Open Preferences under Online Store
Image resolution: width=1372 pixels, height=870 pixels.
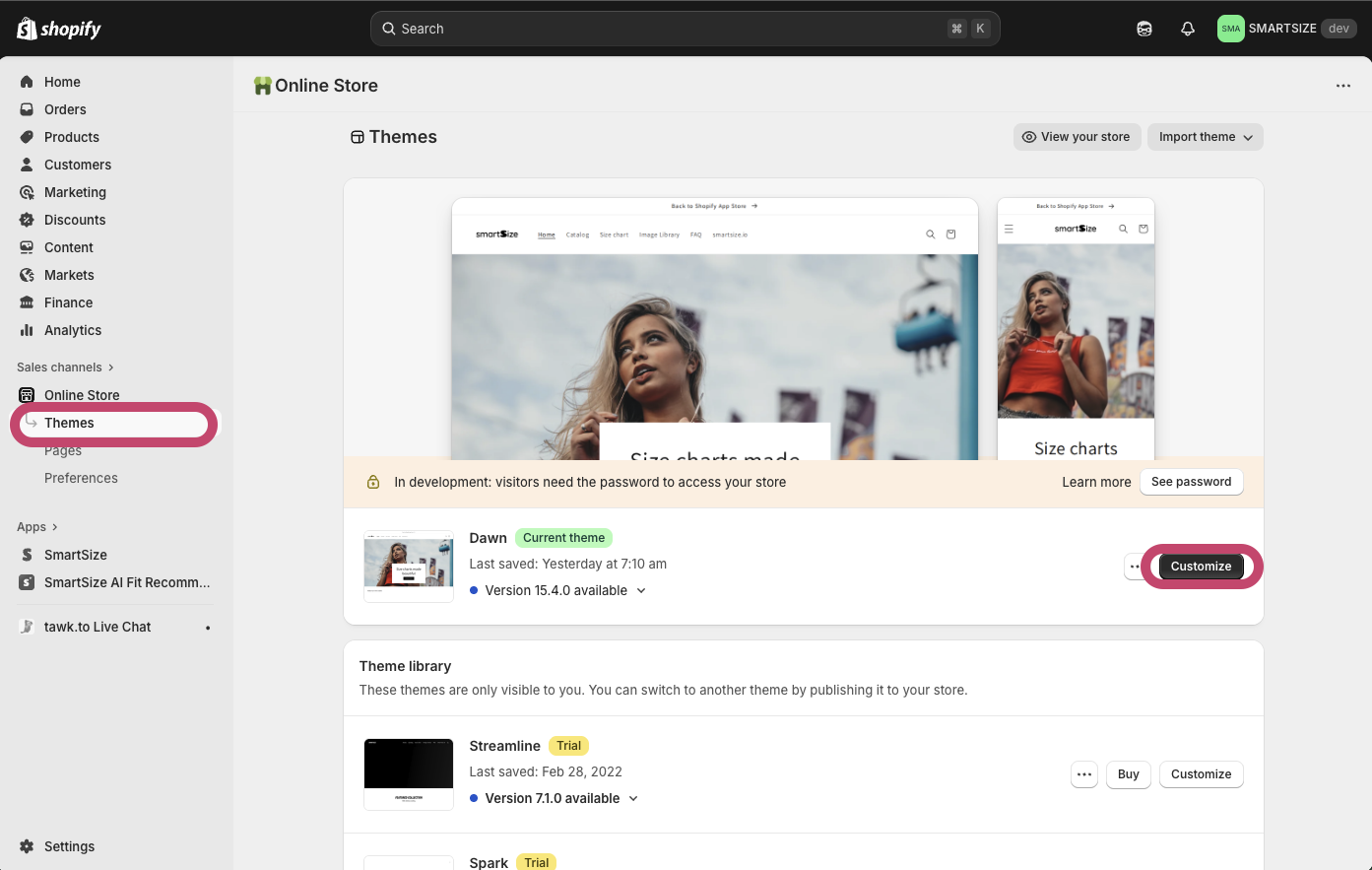pos(81,478)
